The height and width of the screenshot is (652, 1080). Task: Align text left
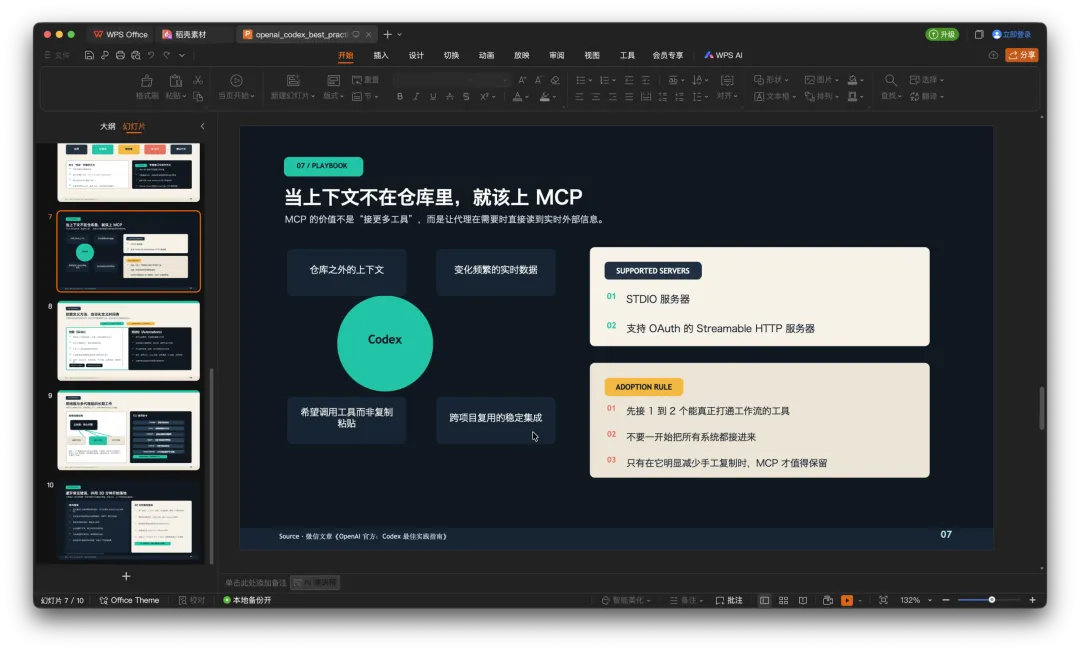coord(579,96)
